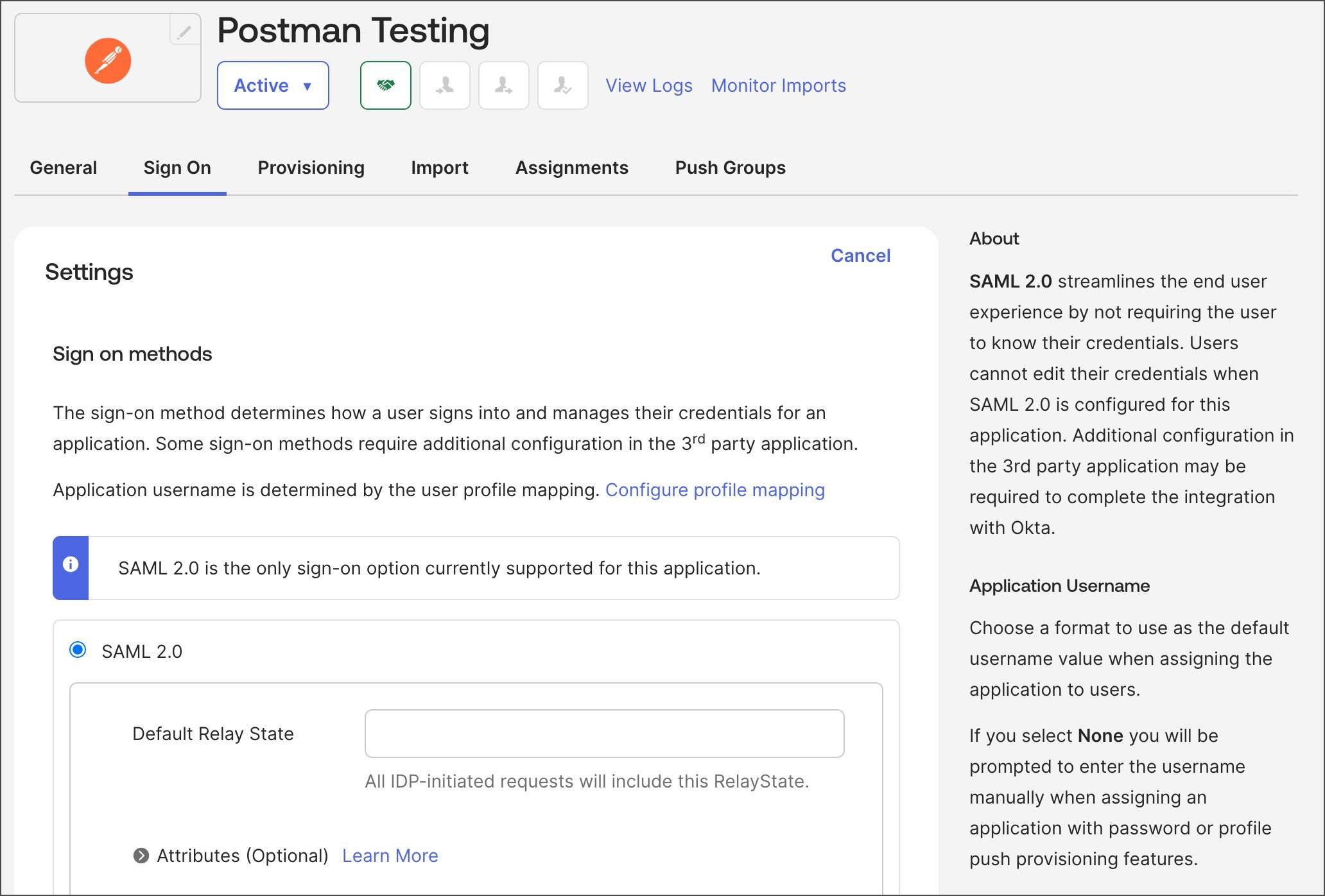This screenshot has width=1325, height=896.
Task: Click the import users icon button
Action: pyautogui.click(x=445, y=85)
